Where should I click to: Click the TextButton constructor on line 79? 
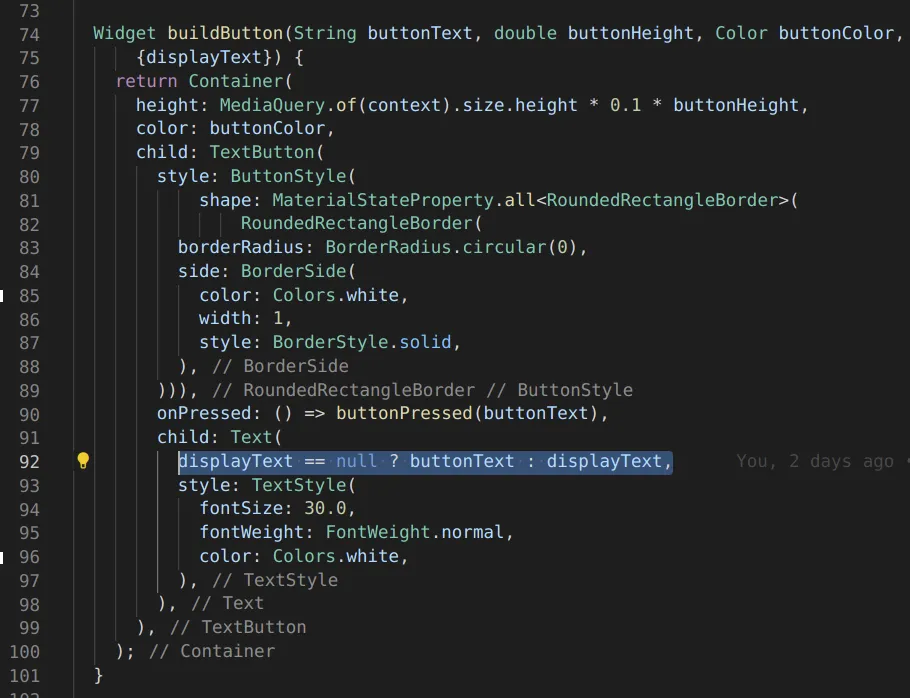click(x=262, y=152)
